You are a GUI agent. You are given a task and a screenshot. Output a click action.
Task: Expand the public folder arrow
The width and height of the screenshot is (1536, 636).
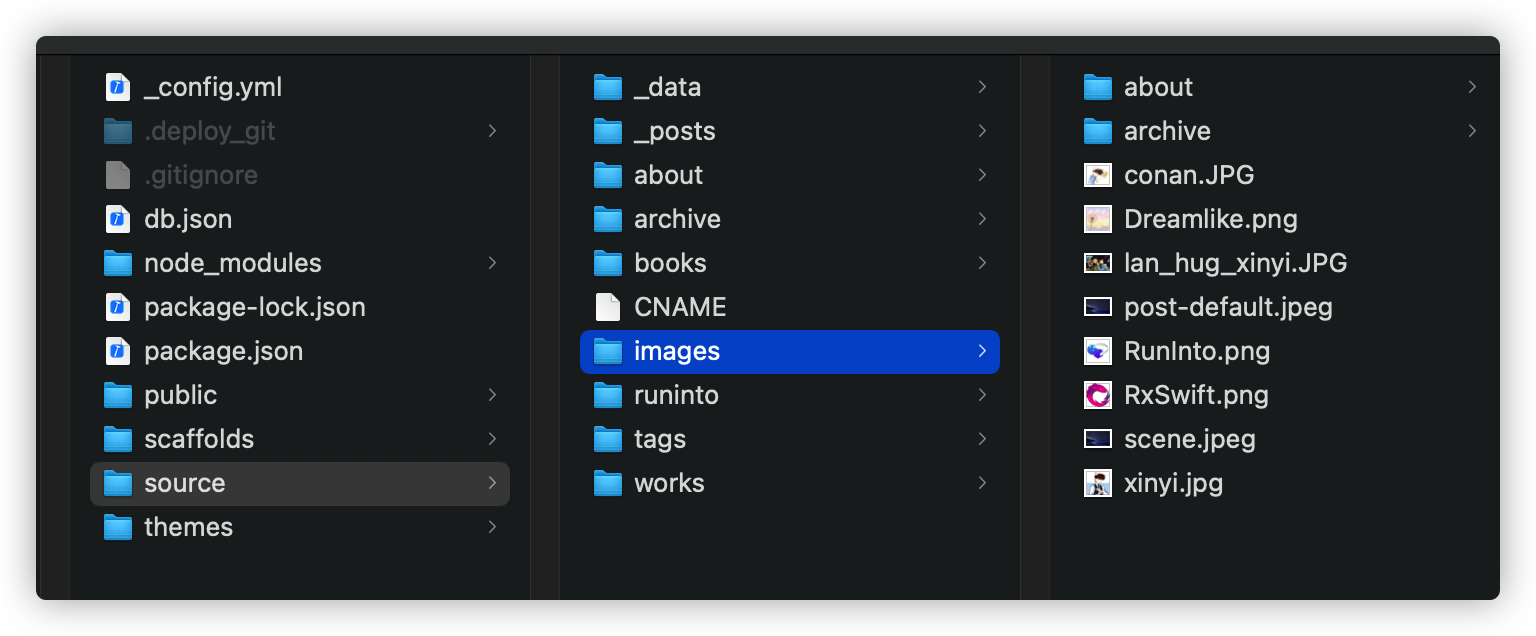[x=492, y=395]
